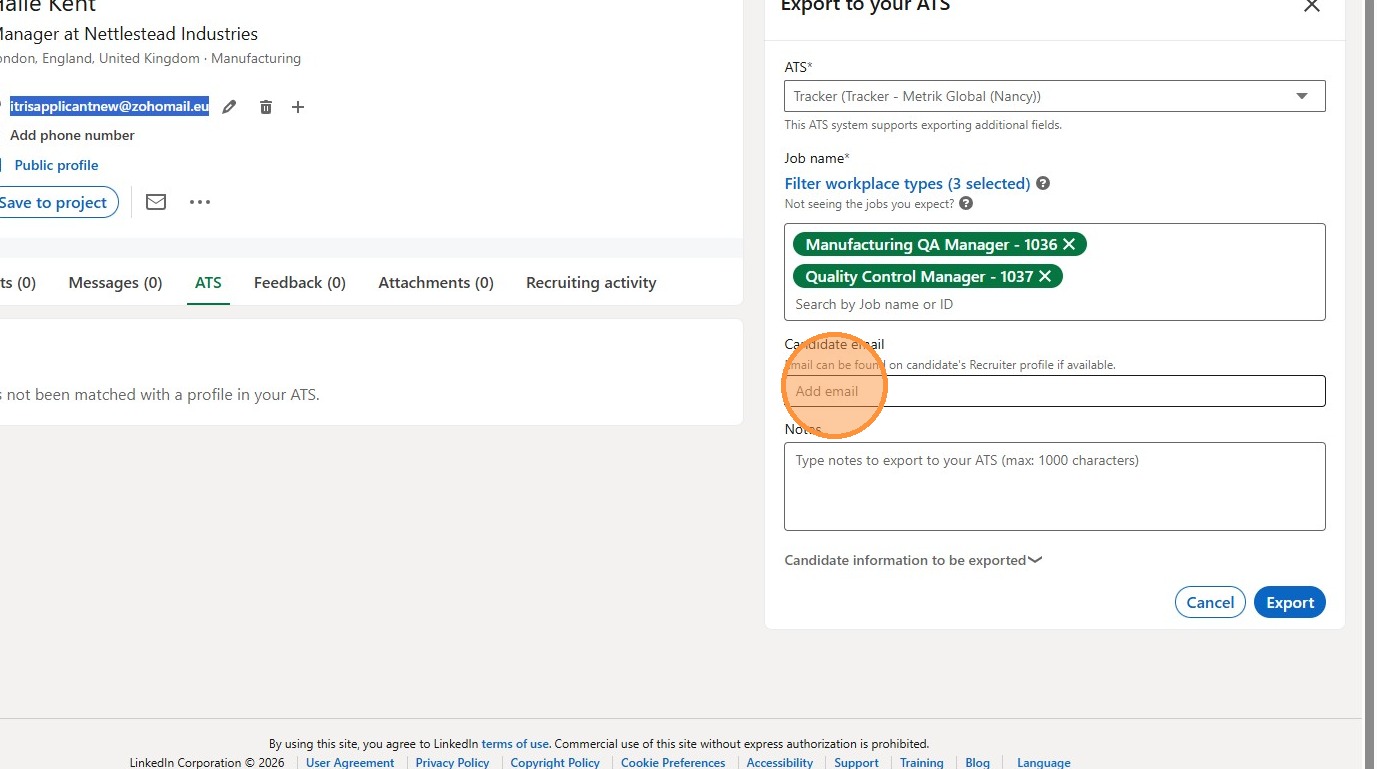Click the Manager at Nettlestead Industries headline
Screen dimensions: 1377x769
point(129,34)
